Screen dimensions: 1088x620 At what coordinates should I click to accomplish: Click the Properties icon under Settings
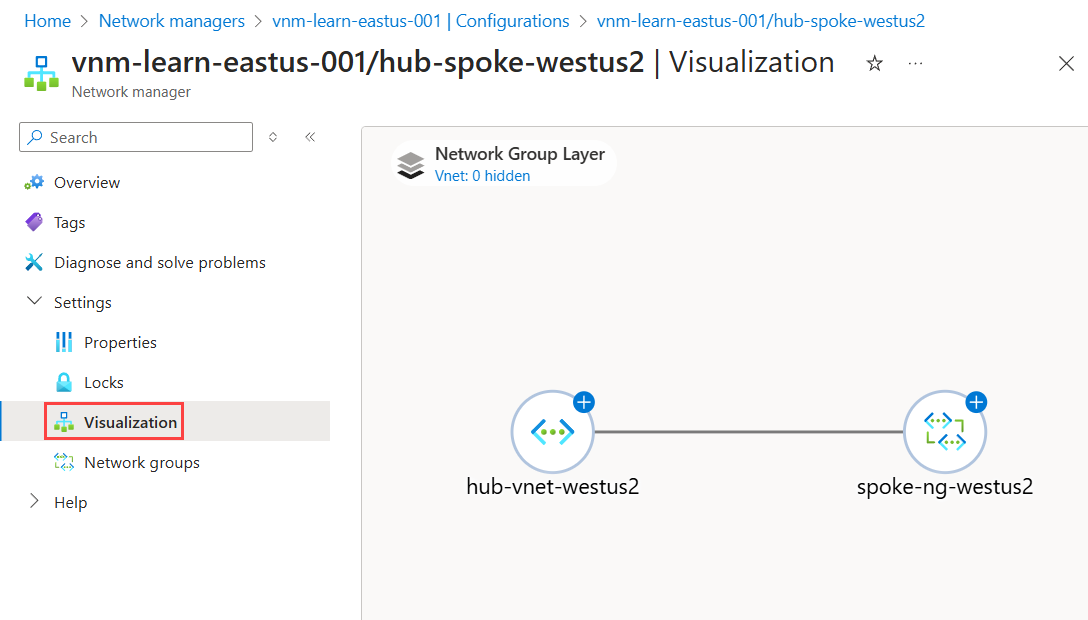click(64, 342)
